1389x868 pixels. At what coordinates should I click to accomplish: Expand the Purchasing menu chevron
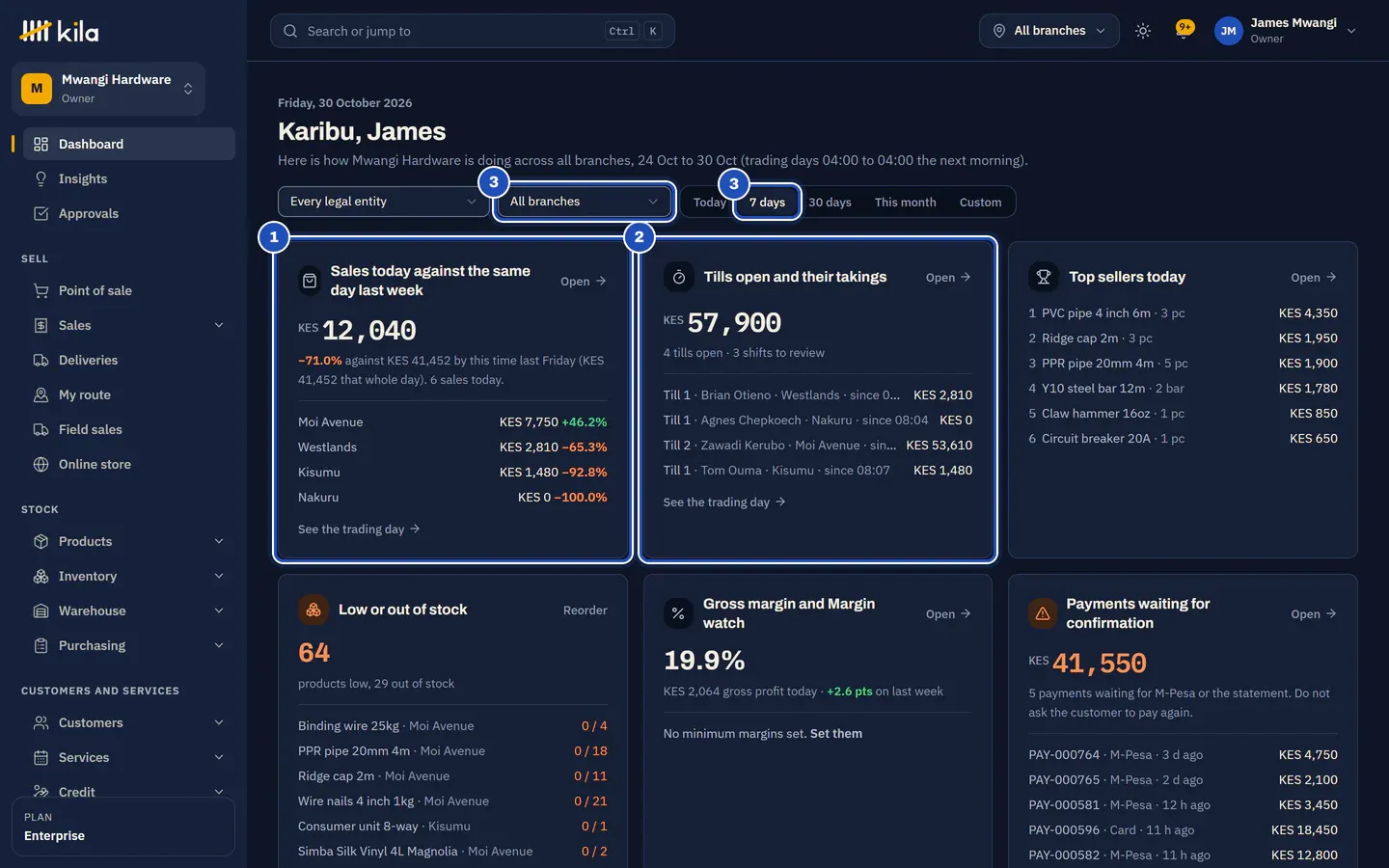pyautogui.click(x=219, y=645)
